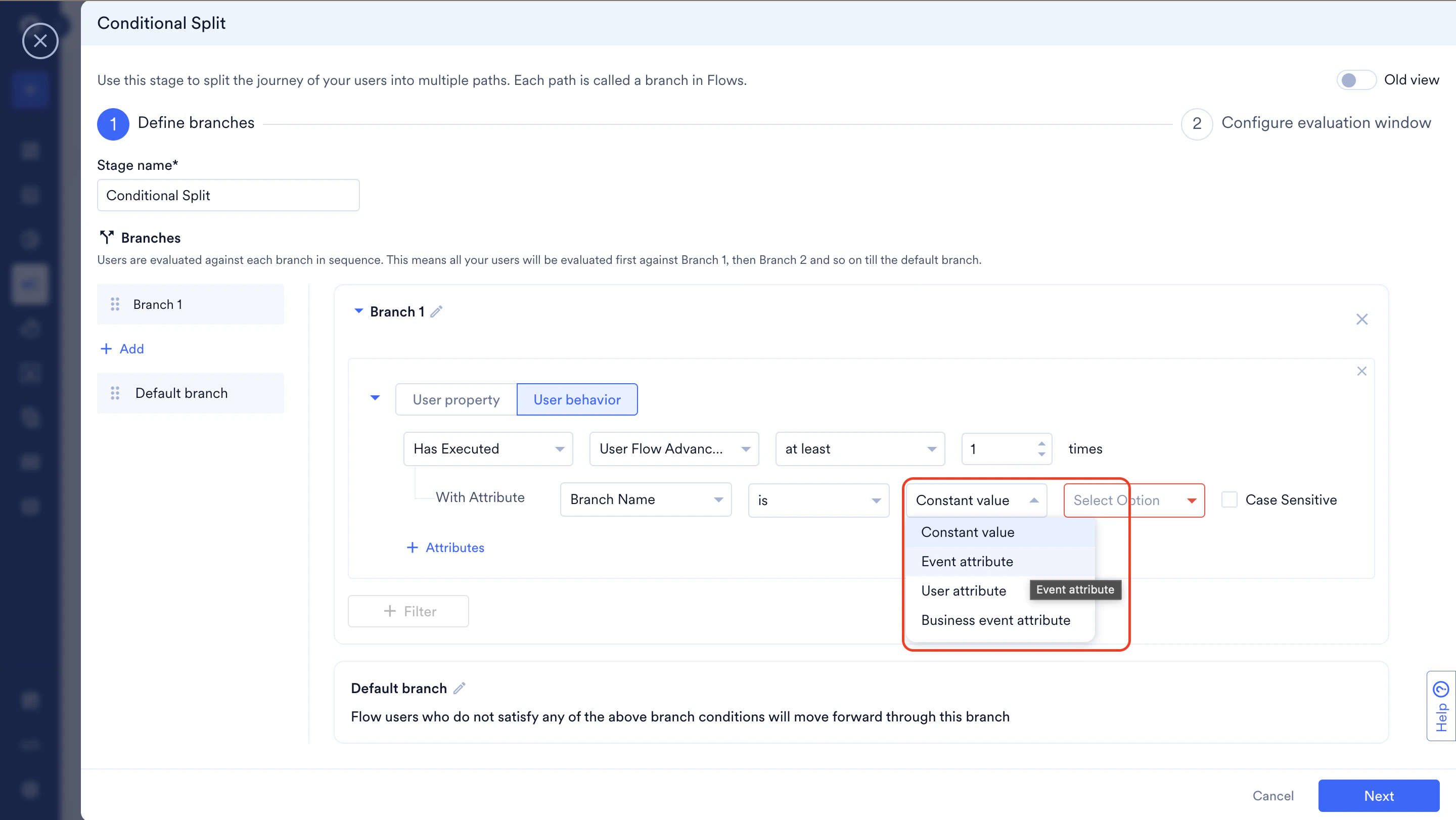Click the drag handle next to Branch 1
This screenshot has height=820, width=1456.
tap(115, 304)
